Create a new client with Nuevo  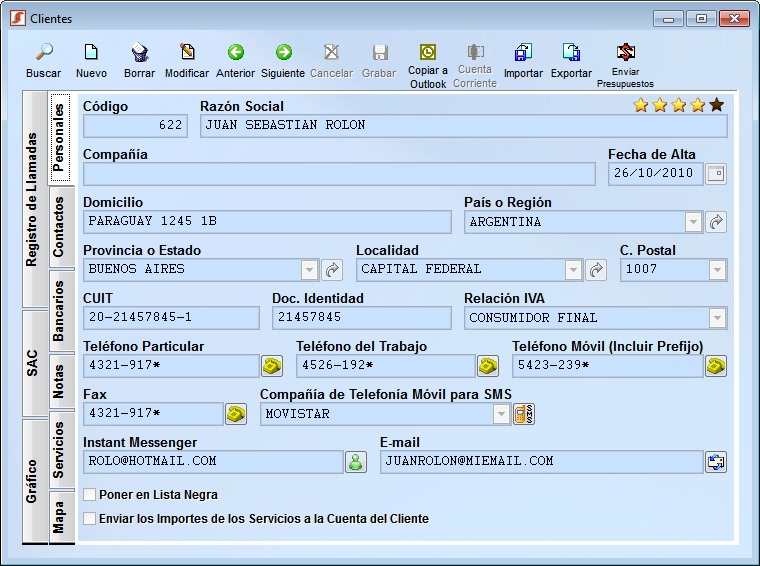(91, 53)
